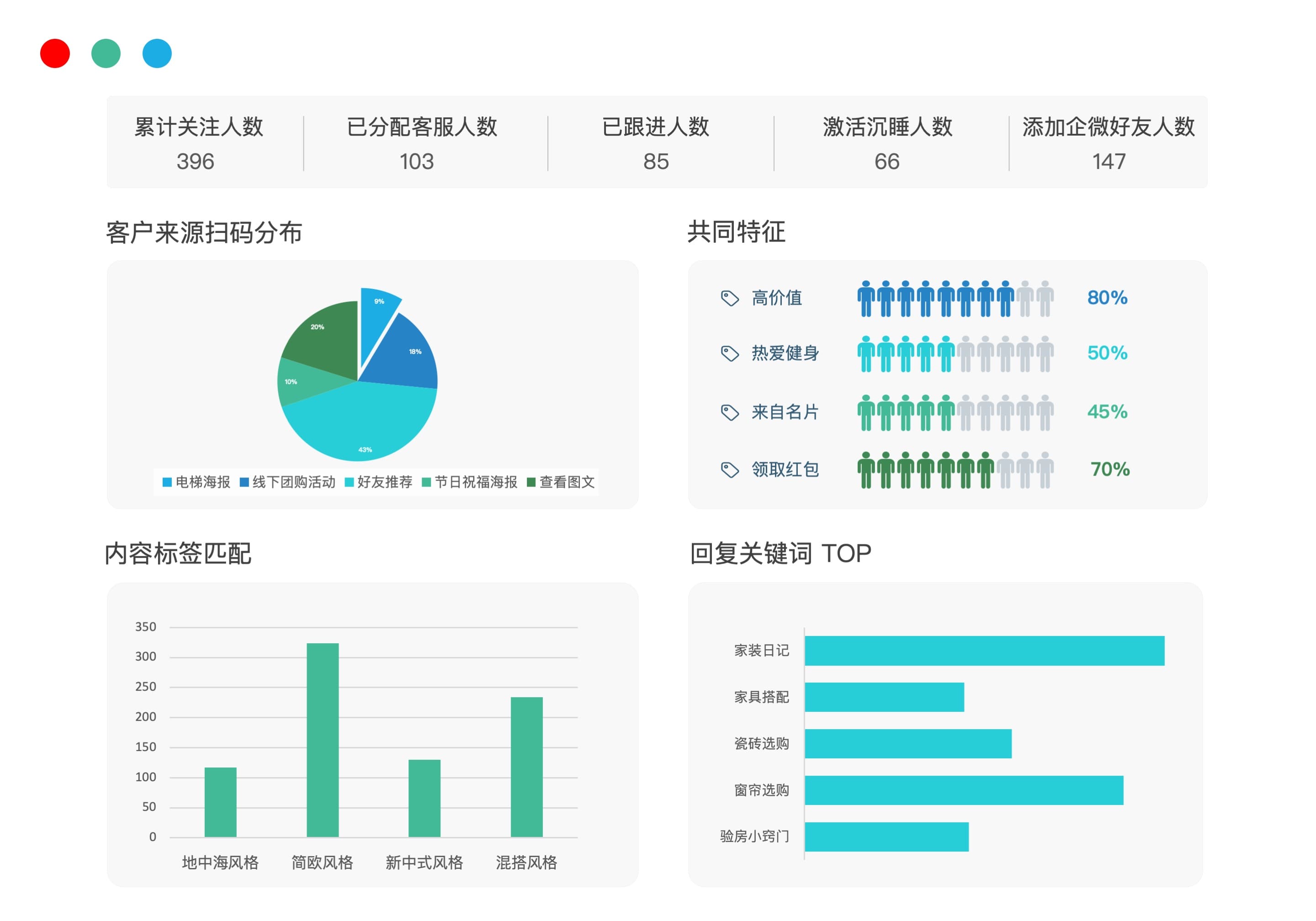Click the 已跟进人数 label
Screen dimensions: 1316x921
coord(656,127)
